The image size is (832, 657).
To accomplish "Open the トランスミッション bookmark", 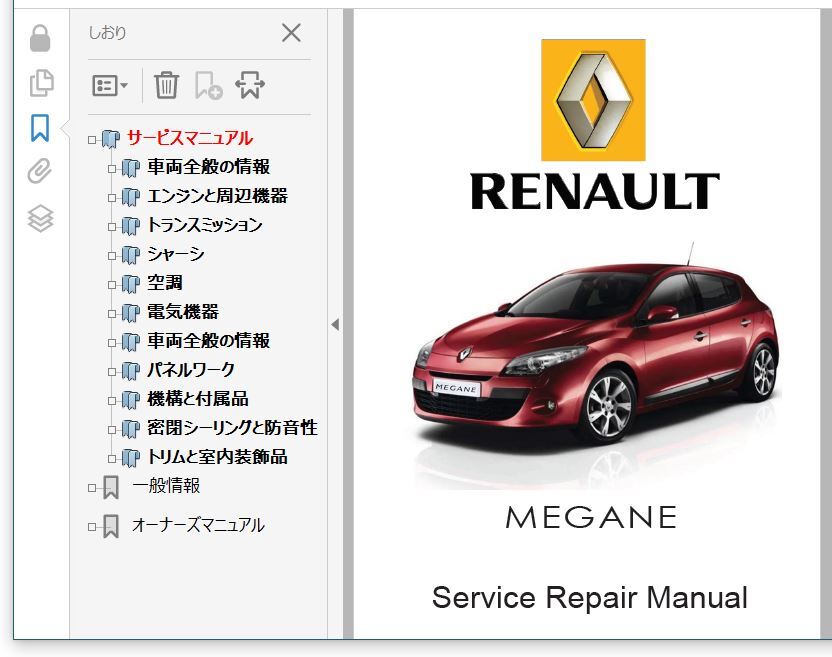I will [x=204, y=225].
